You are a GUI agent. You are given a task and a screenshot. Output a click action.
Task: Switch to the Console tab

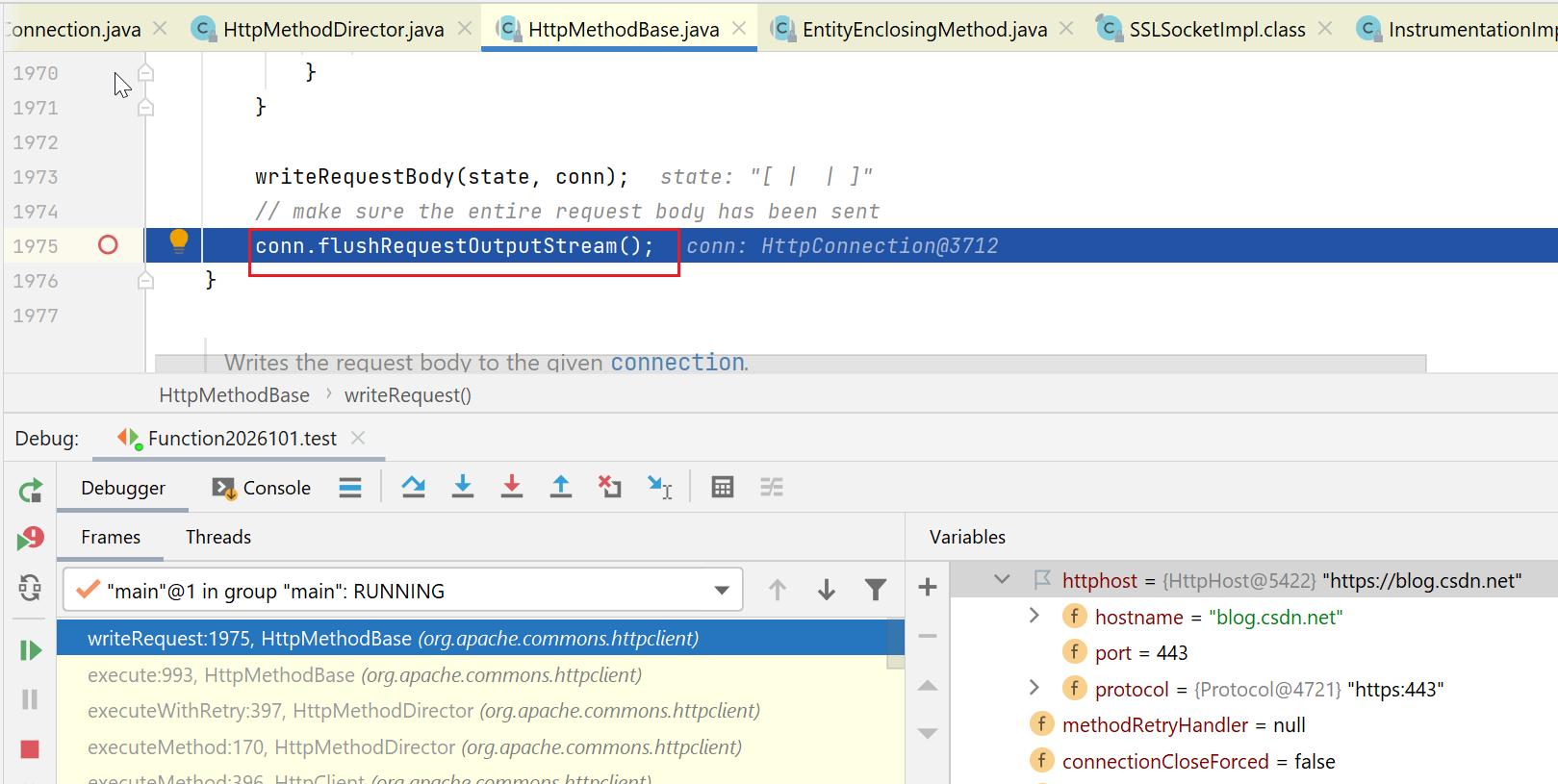263,488
